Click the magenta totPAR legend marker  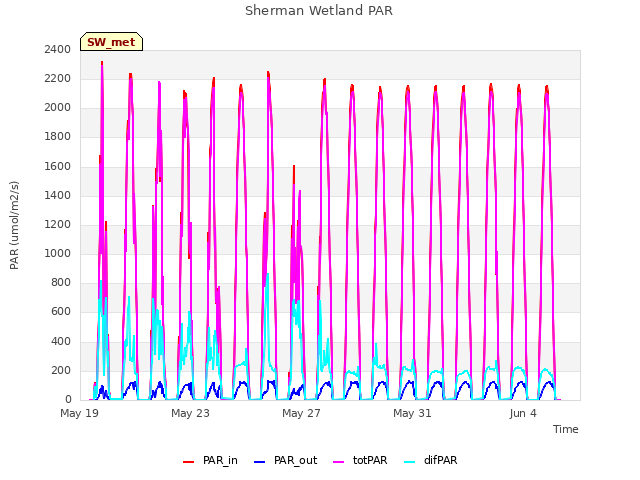tap(338, 462)
